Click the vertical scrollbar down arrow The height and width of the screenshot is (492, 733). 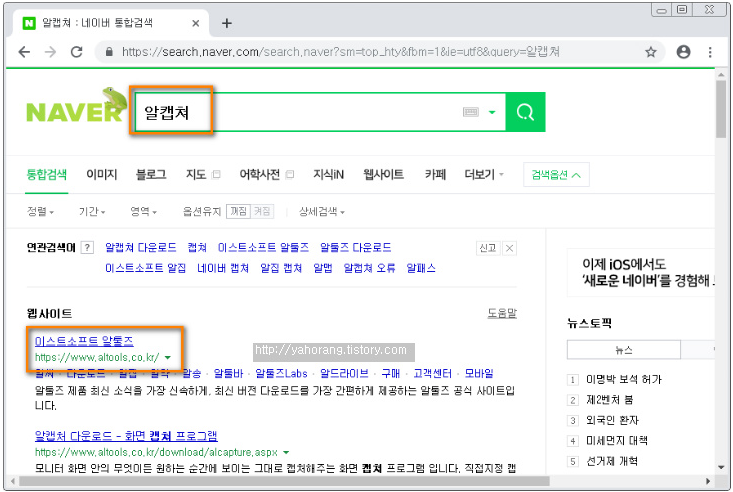click(721, 467)
